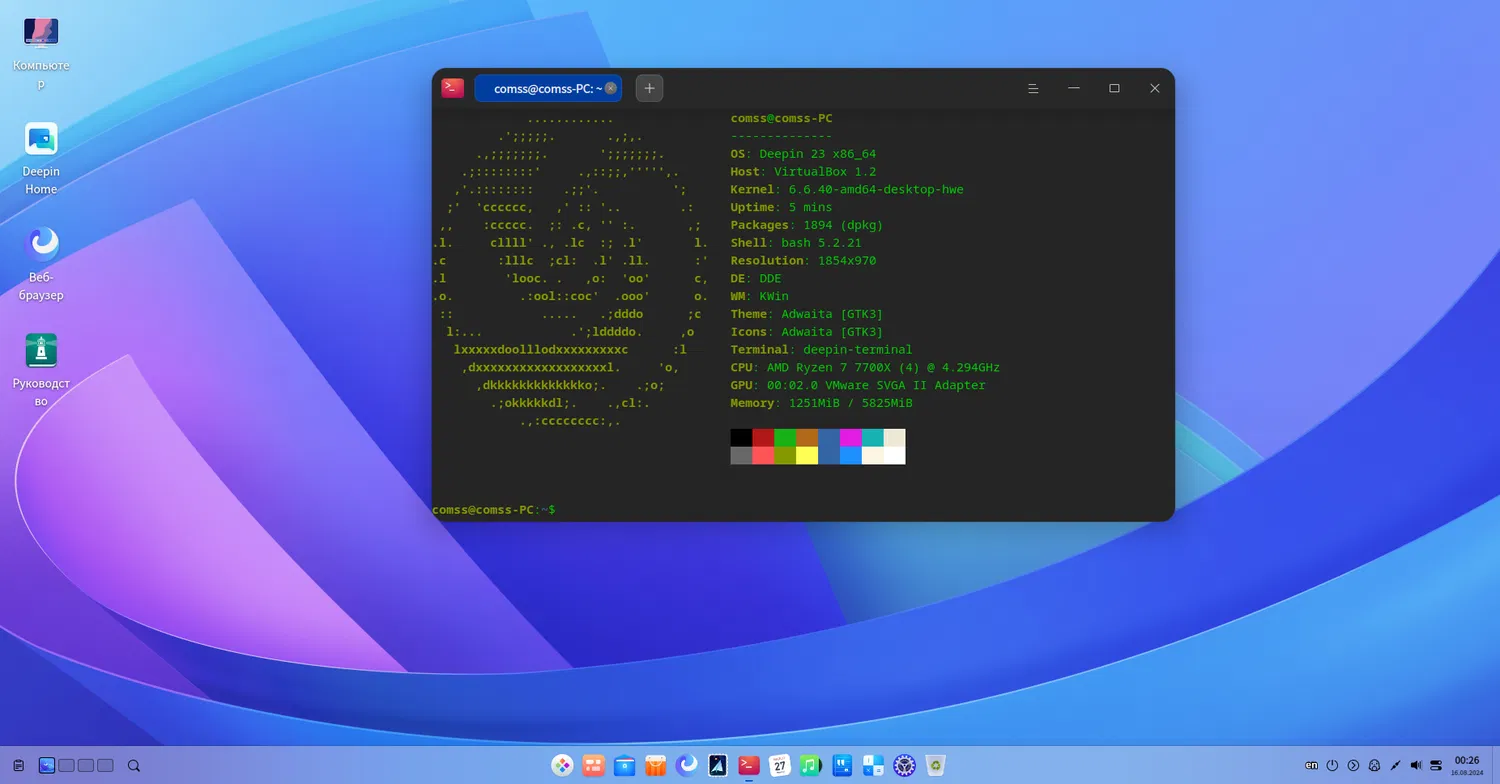Switch to the second workspace in the taskbar
Screen dimensions: 1500x784
67,766
